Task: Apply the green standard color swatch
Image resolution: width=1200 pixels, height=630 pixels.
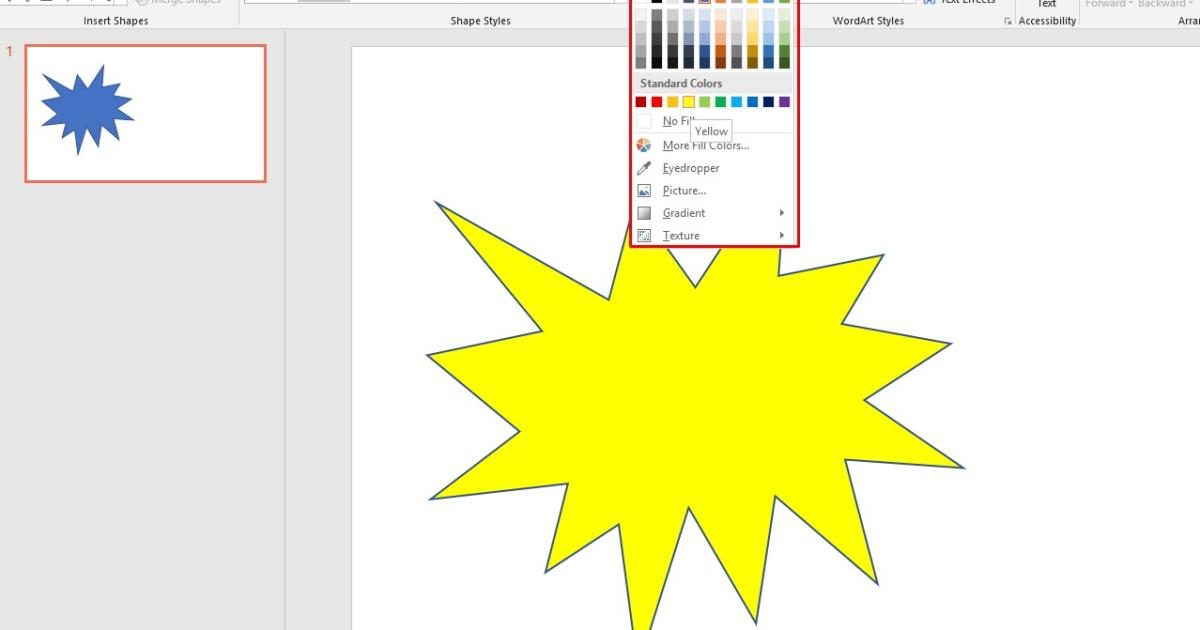Action: [720, 102]
